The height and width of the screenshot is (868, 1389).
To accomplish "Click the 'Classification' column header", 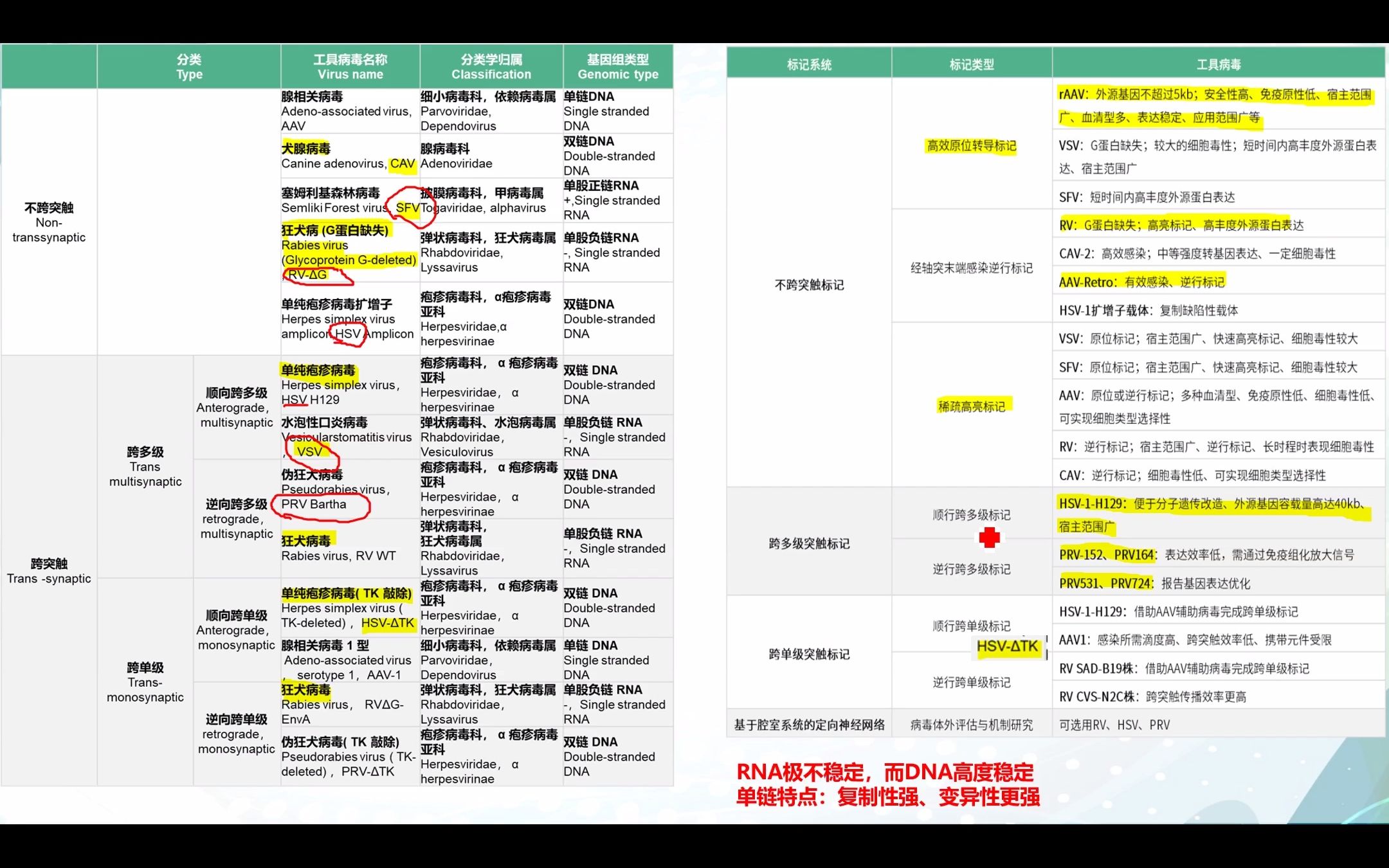I will (491, 67).
